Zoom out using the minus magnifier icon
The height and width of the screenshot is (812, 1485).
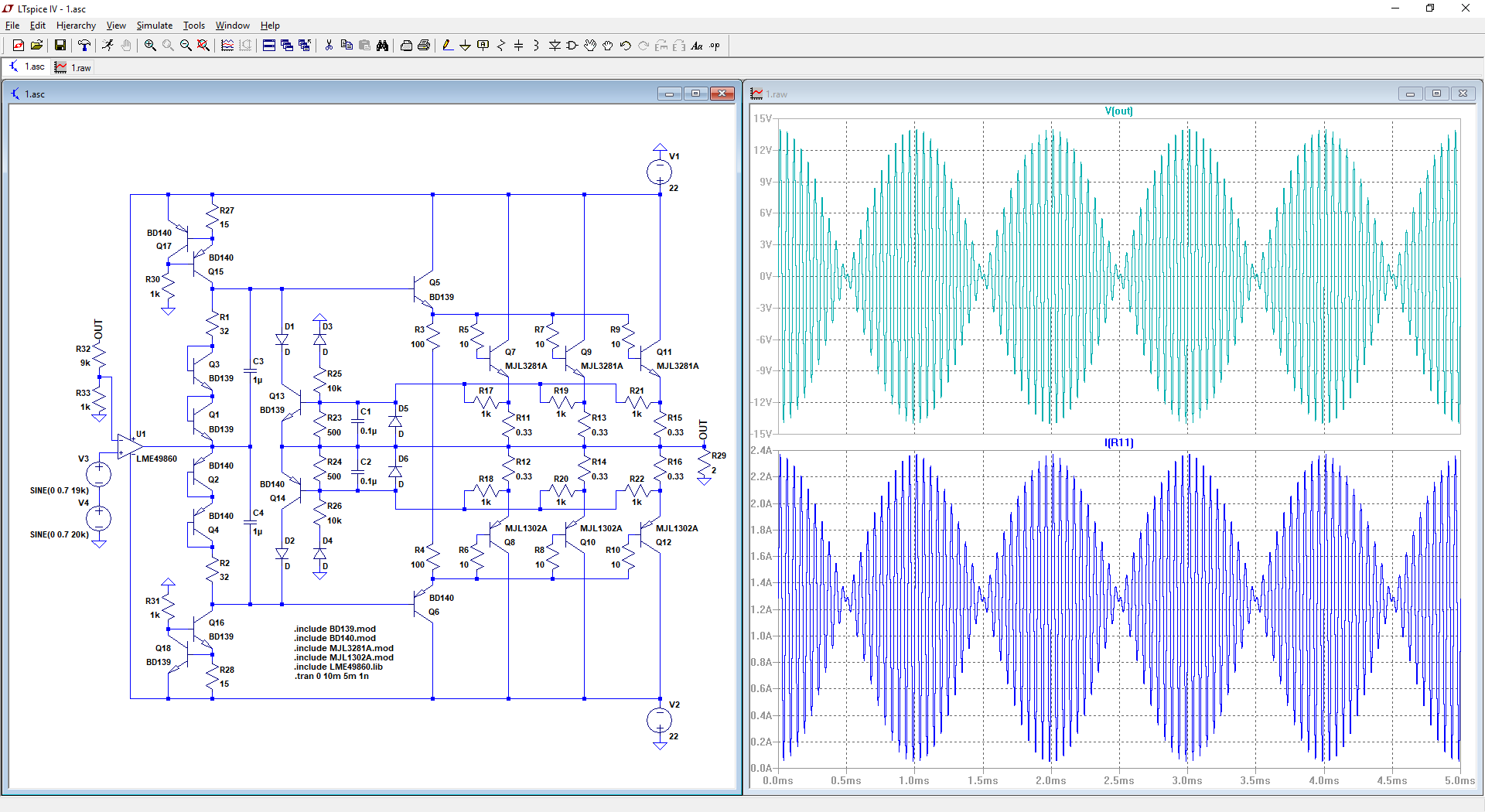click(x=186, y=46)
